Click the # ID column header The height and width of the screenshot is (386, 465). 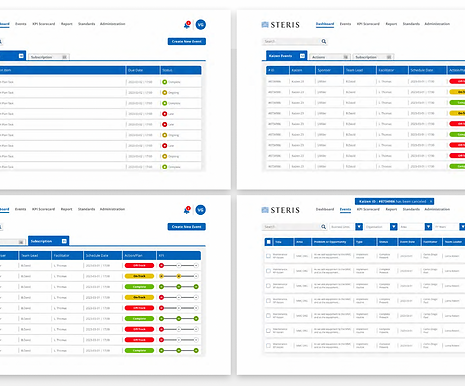pyautogui.click(x=277, y=70)
